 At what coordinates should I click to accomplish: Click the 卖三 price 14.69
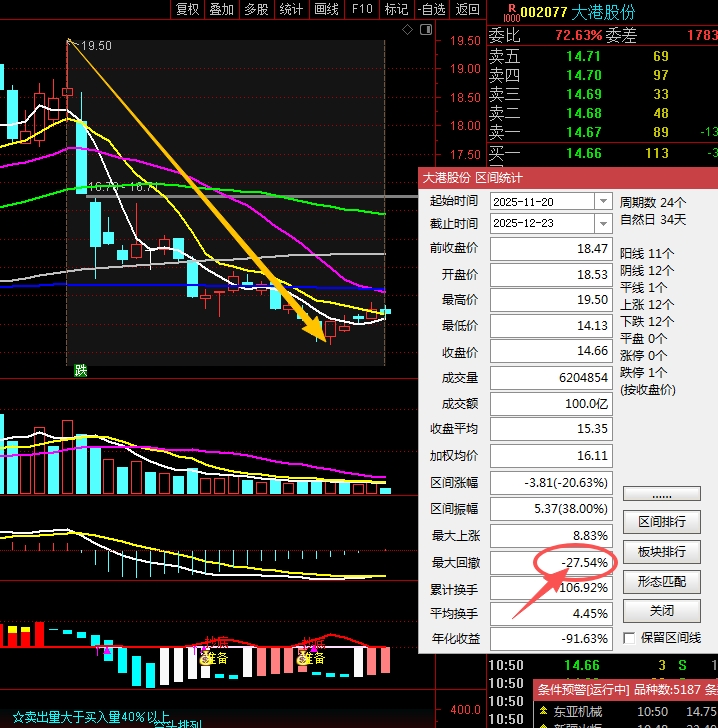click(x=583, y=94)
